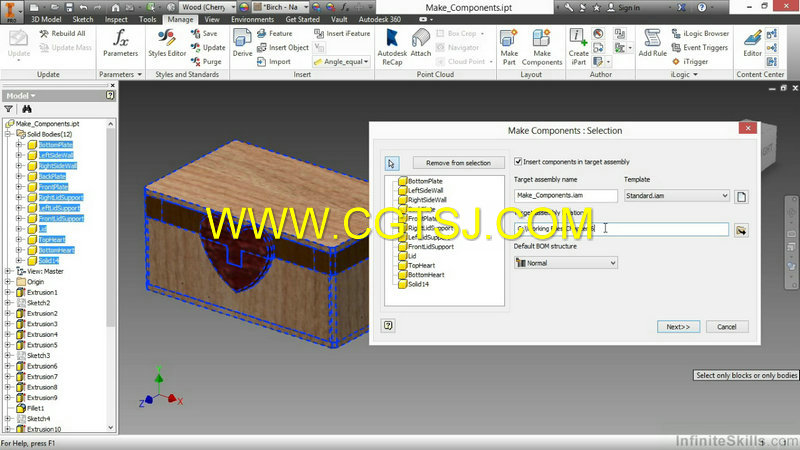
Task: Click Update styles button
Action: [208, 47]
